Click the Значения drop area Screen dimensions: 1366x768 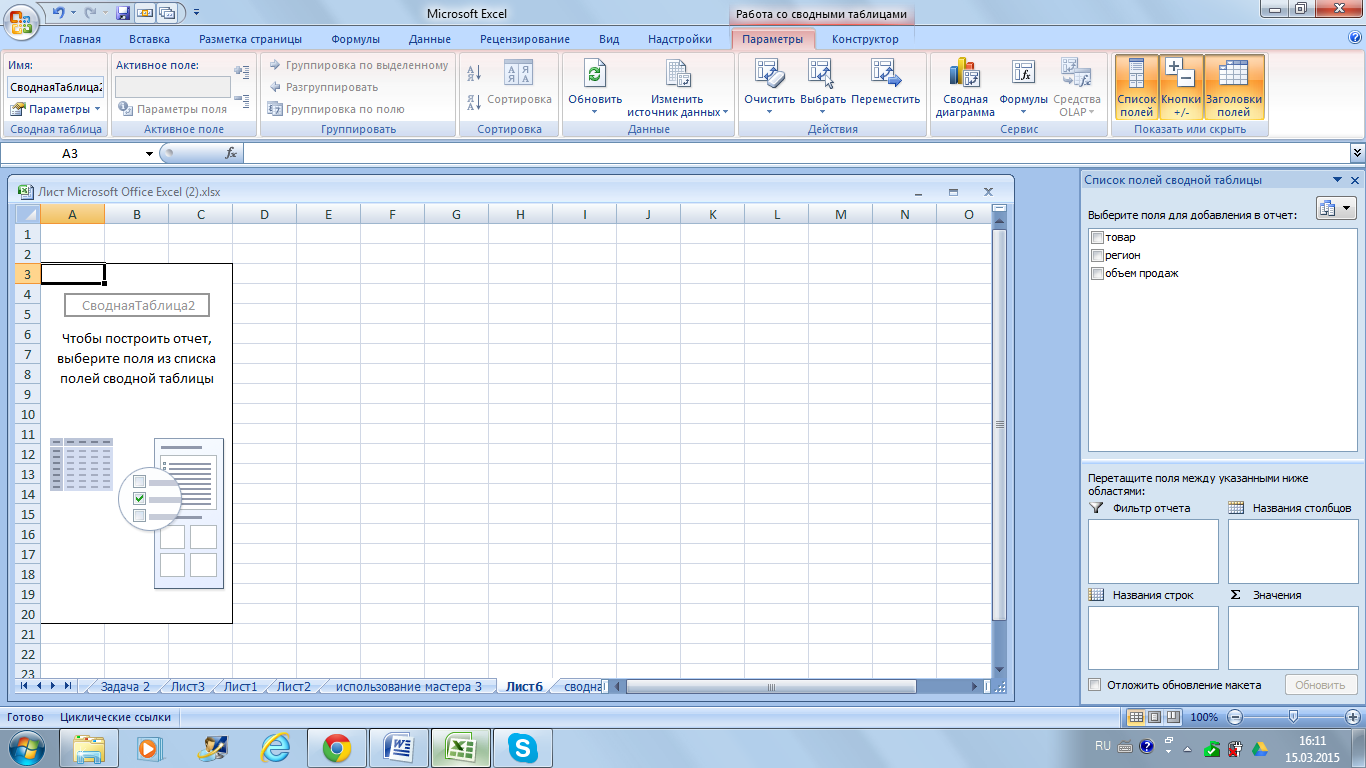point(1292,638)
